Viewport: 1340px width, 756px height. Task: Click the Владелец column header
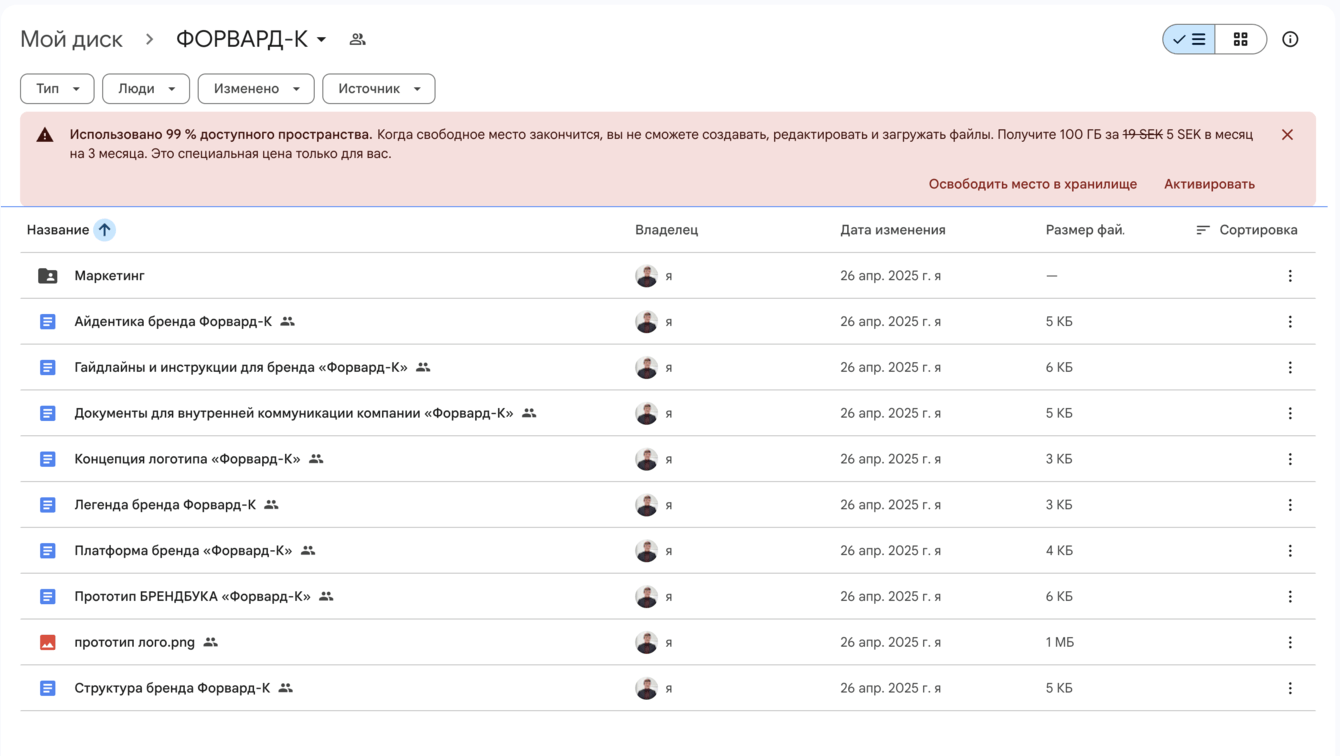[666, 230]
